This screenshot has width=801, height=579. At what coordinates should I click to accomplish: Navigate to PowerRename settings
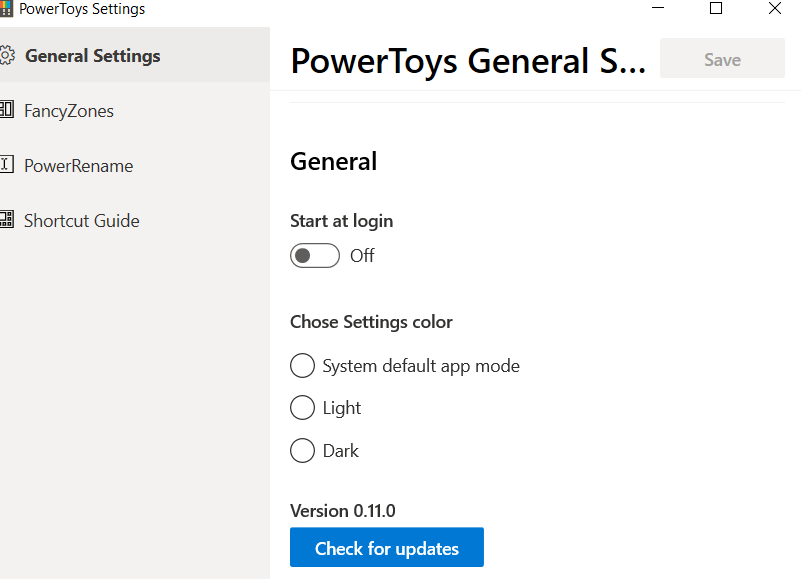pos(78,166)
